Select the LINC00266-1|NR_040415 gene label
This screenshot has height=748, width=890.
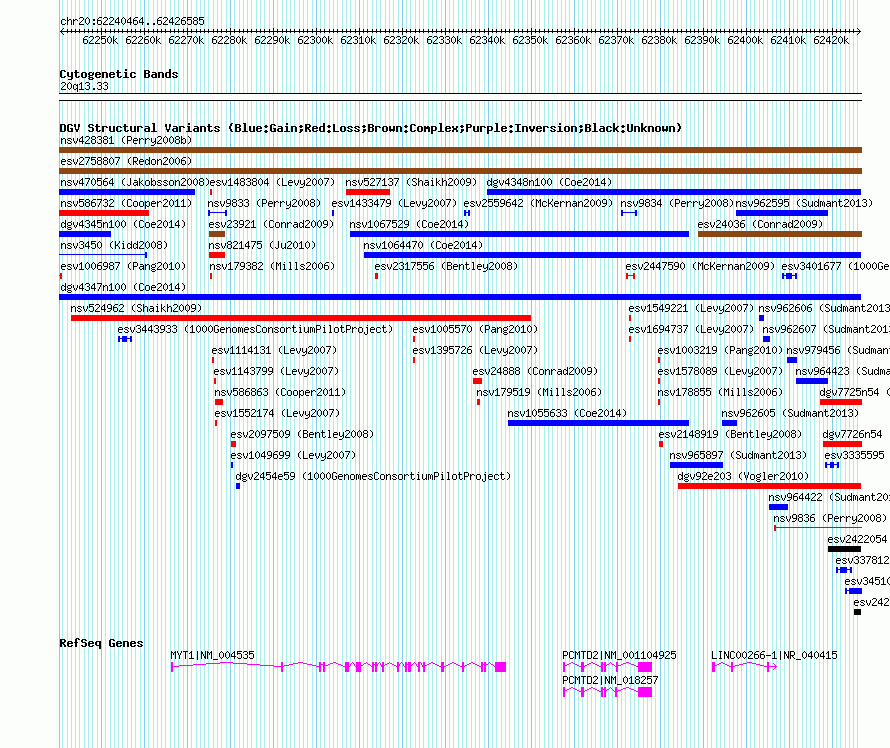(774, 655)
